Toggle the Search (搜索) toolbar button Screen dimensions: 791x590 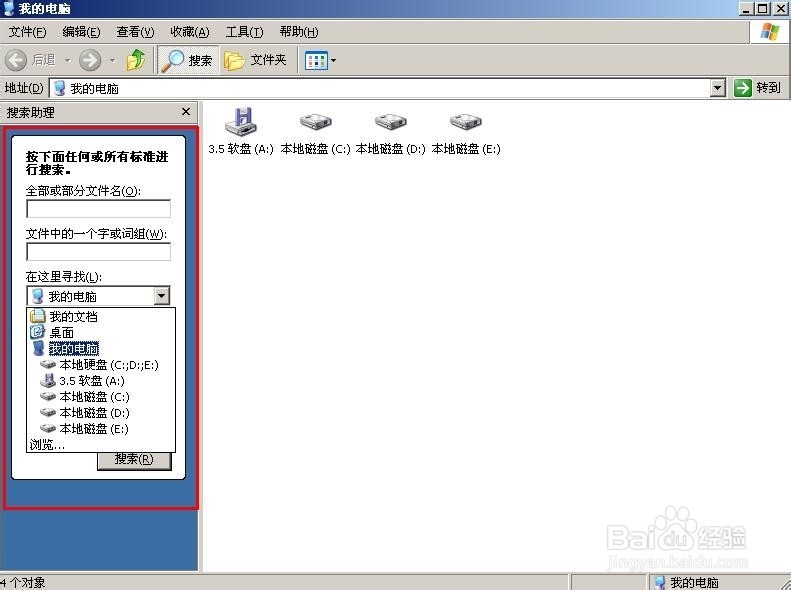(188, 60)
